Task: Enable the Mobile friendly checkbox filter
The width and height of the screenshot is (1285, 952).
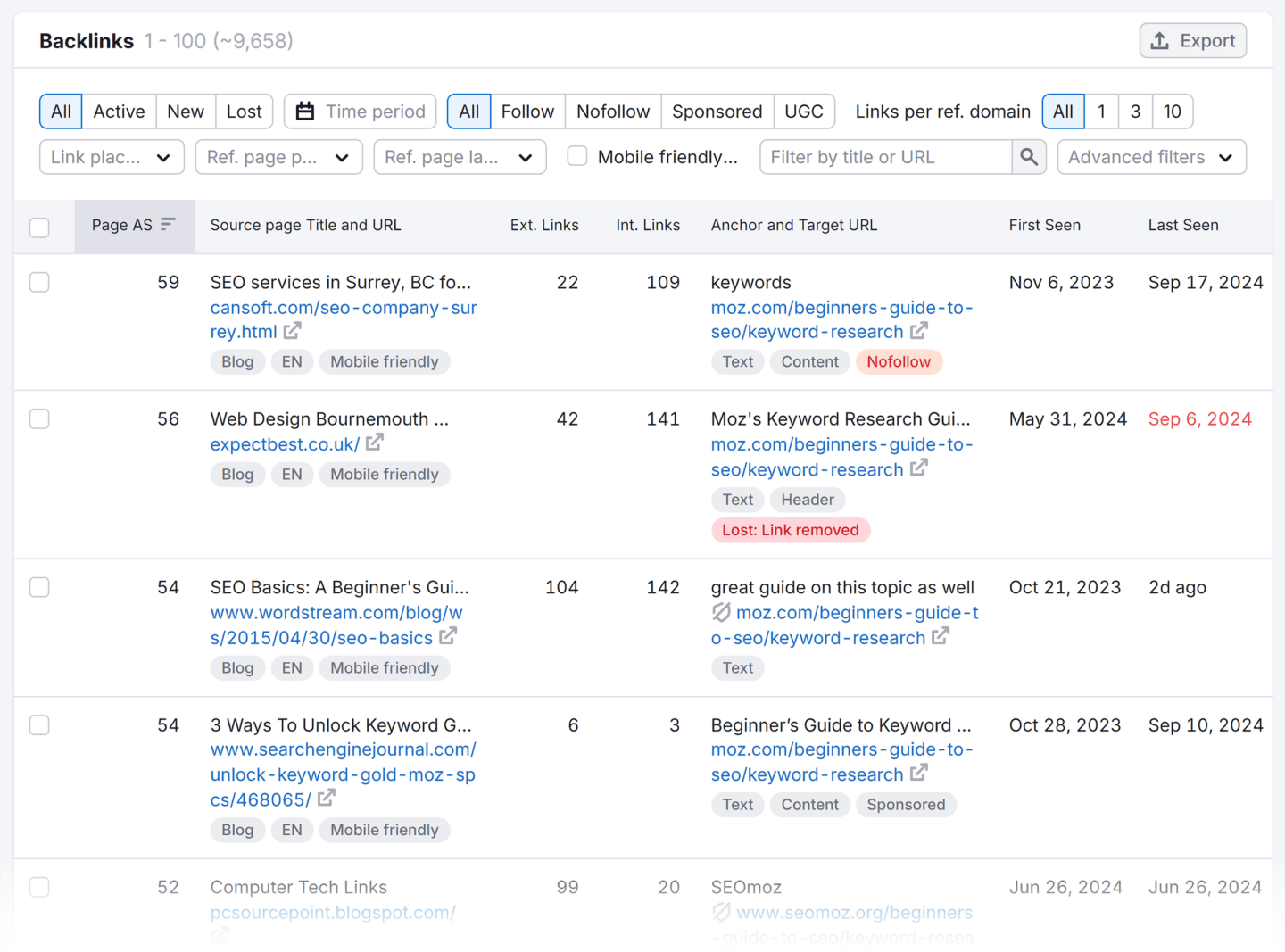Action: [x=577, y=156]
